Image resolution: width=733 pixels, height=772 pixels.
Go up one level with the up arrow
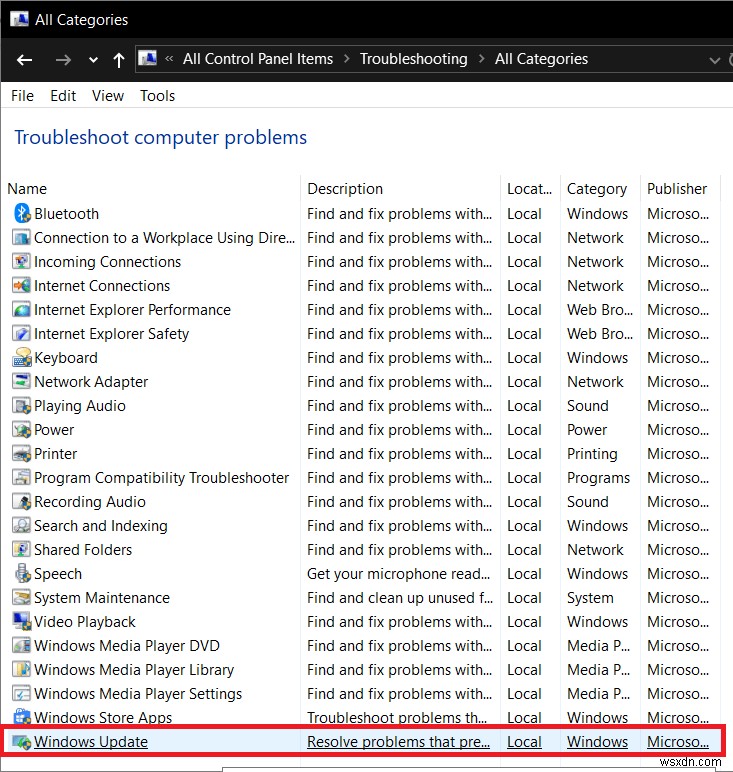(119, 60)
